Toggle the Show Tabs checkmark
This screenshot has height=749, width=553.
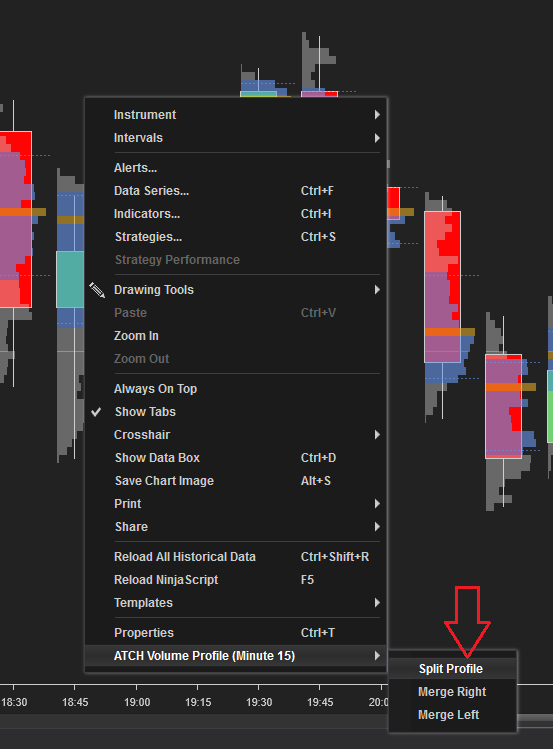tap(96, 412)
